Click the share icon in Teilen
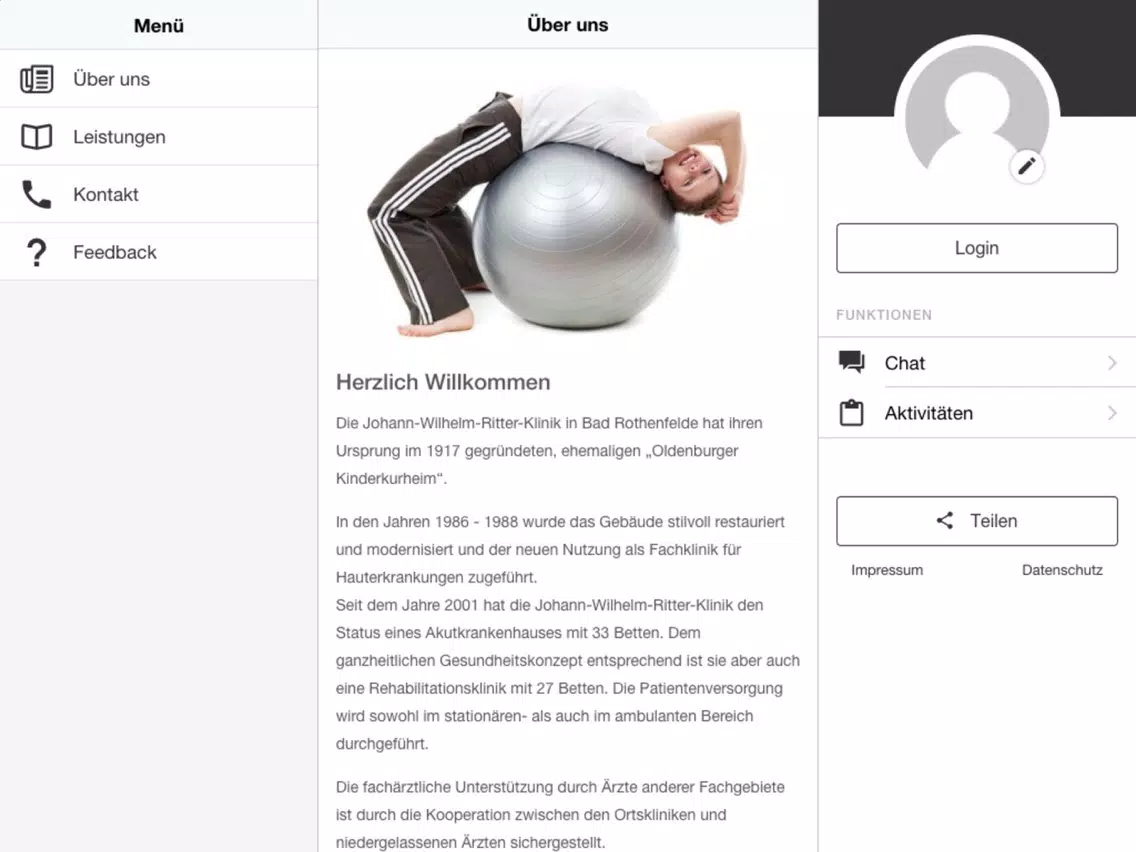This screenshot has height=852, width=1136. pyautogui.click(x=945, y=520)
